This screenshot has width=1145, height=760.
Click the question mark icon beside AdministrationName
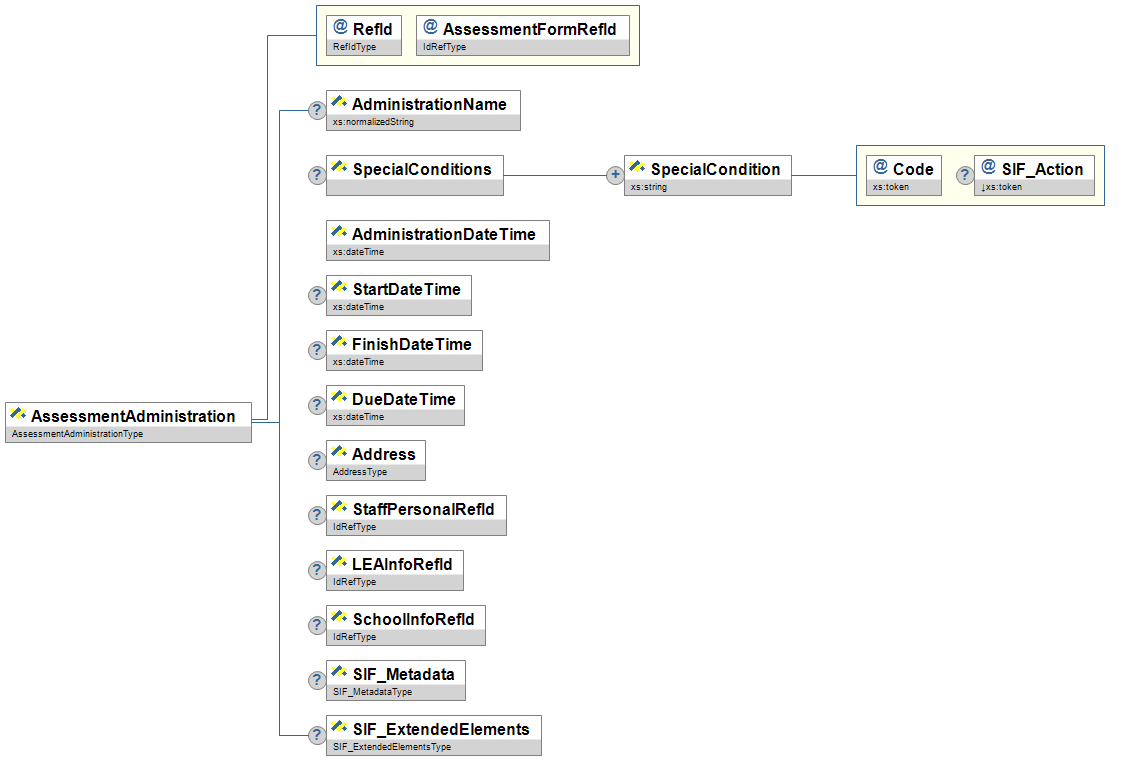[316, 110]
